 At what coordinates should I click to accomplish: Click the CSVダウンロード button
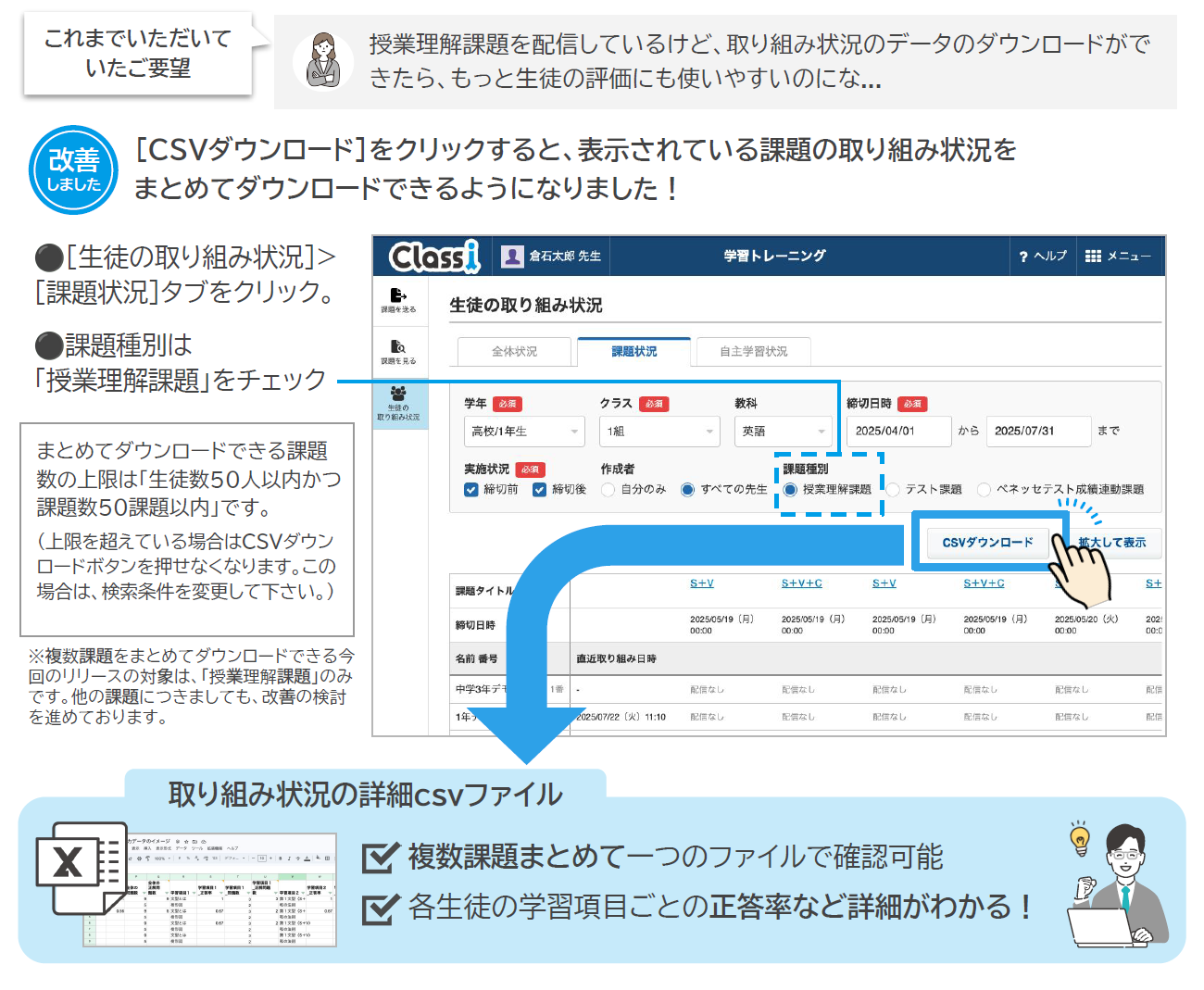coord(987,543)
